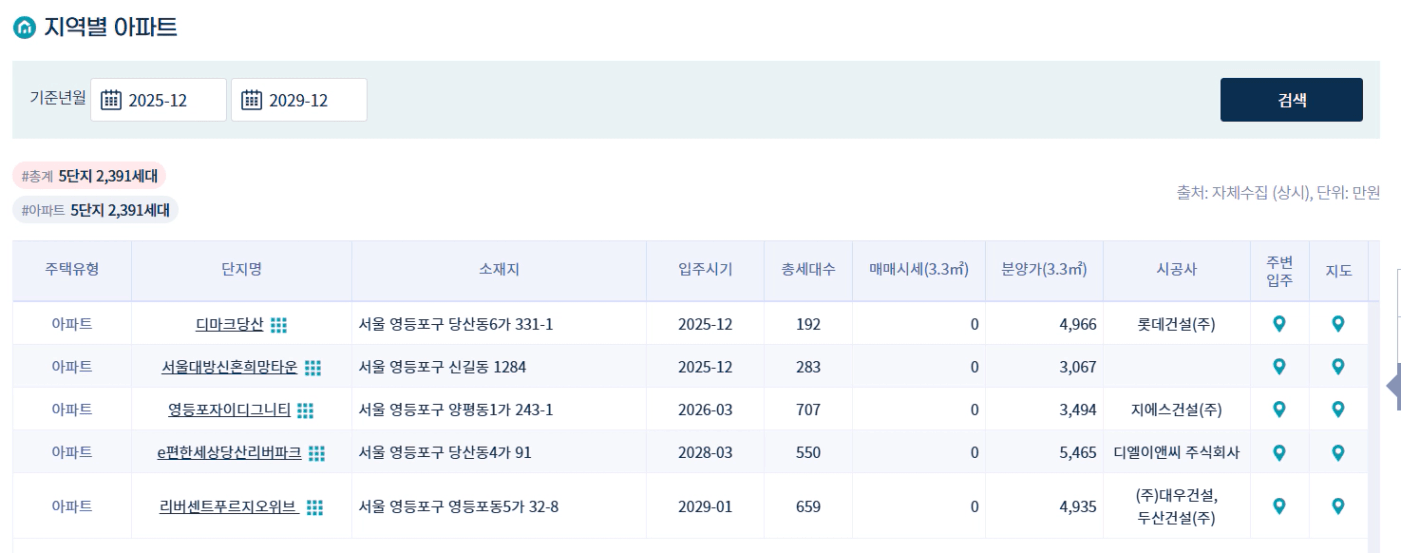This screenshot has height=553, width=1401.
Task: Open 지도 map pin for 리버센트푸르지오위브 row
Action: [1338, 506]
